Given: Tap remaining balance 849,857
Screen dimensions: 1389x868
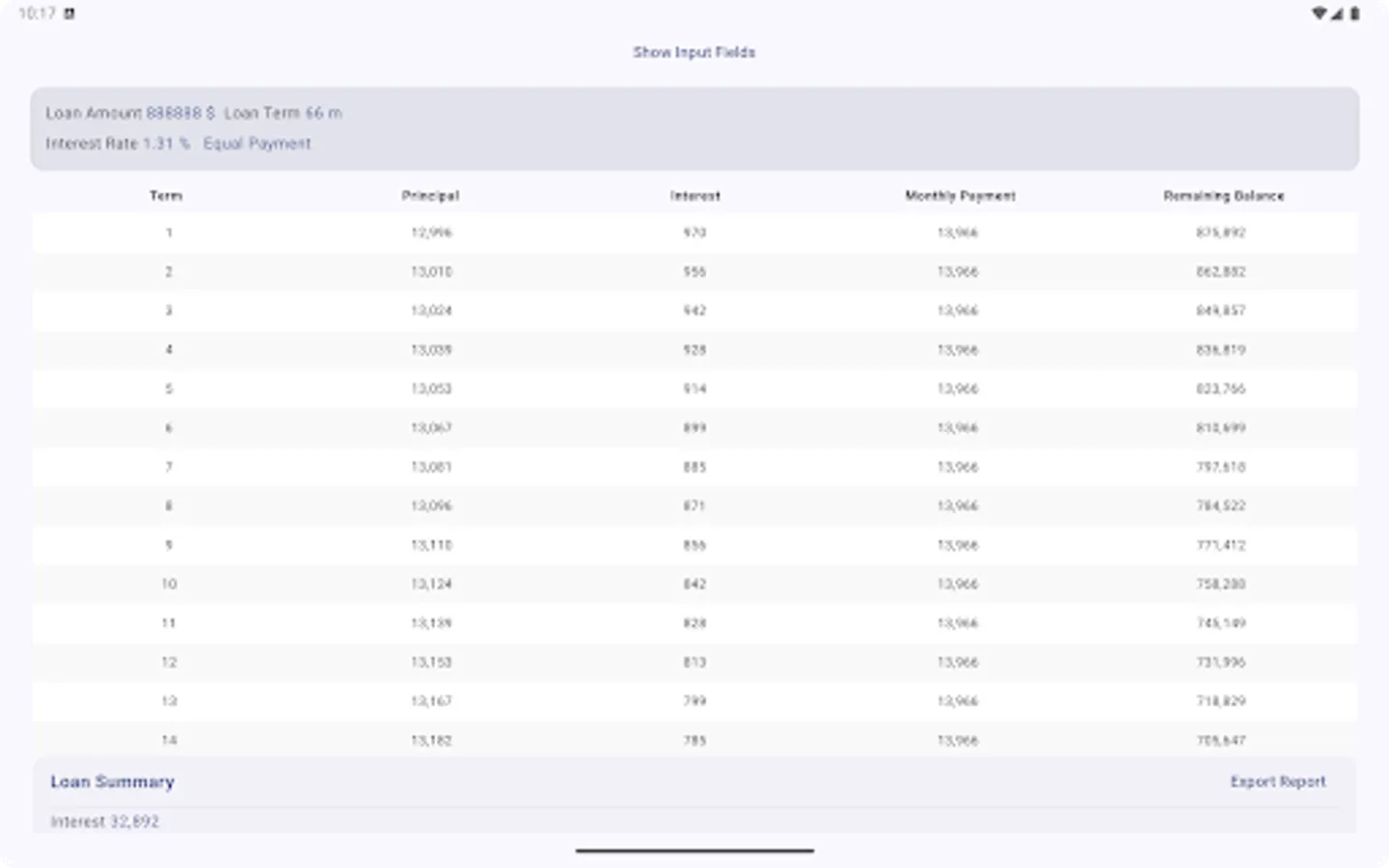Looking at the screenshot, I should pos(1221,311).
